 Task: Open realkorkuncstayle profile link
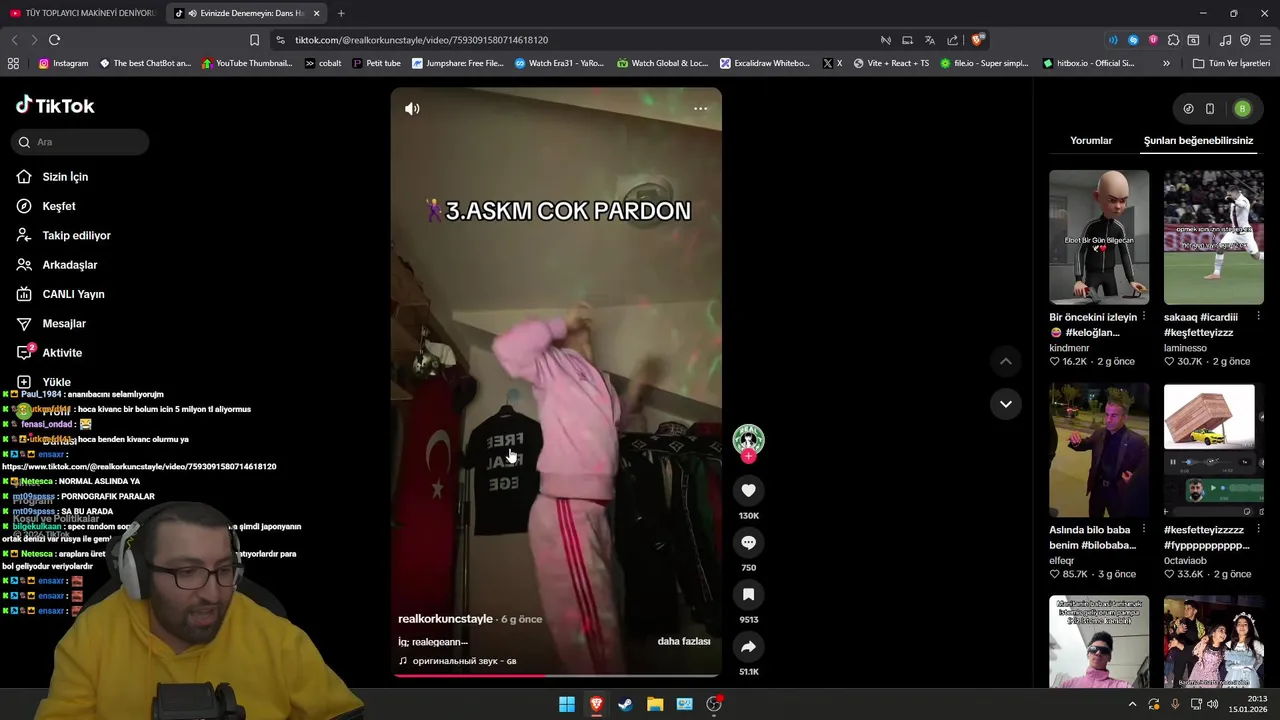(x=445, y=619)
